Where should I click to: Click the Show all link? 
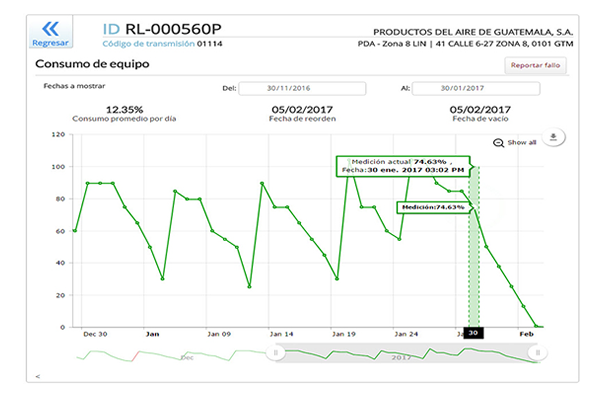pos(522,143)
